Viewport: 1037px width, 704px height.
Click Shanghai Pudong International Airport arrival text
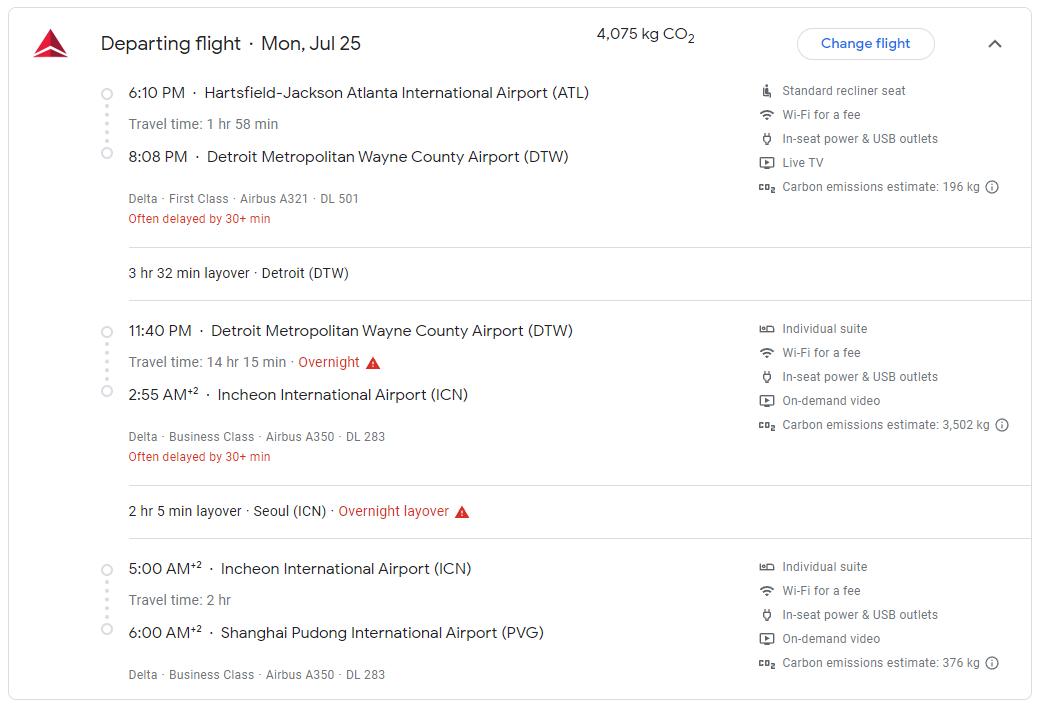coord(382,633)
